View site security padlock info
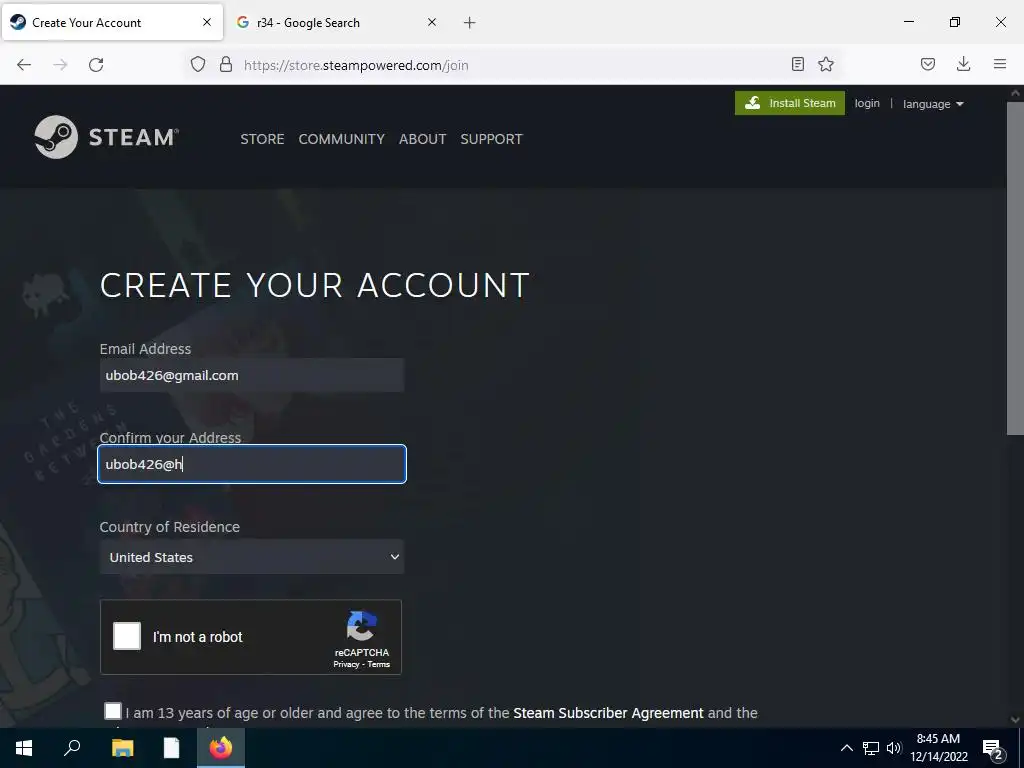 coord(226,65)
